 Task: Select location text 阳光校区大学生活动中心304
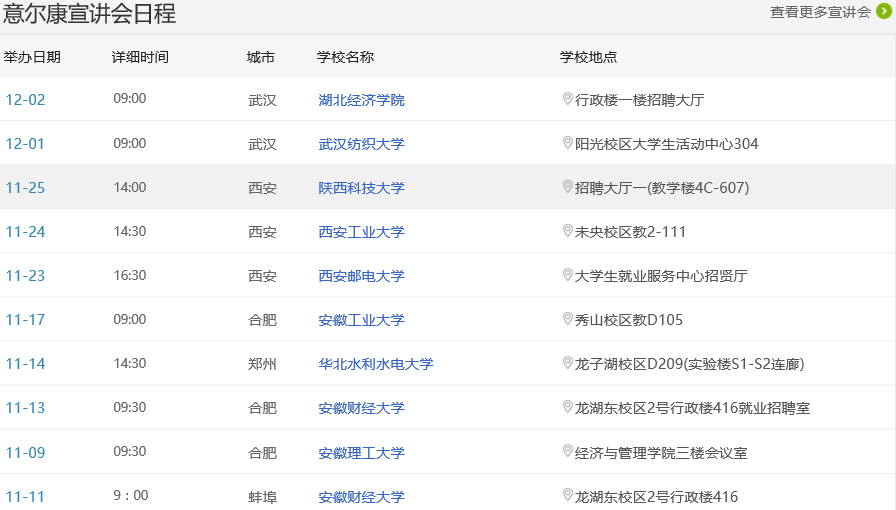point(666,144)
